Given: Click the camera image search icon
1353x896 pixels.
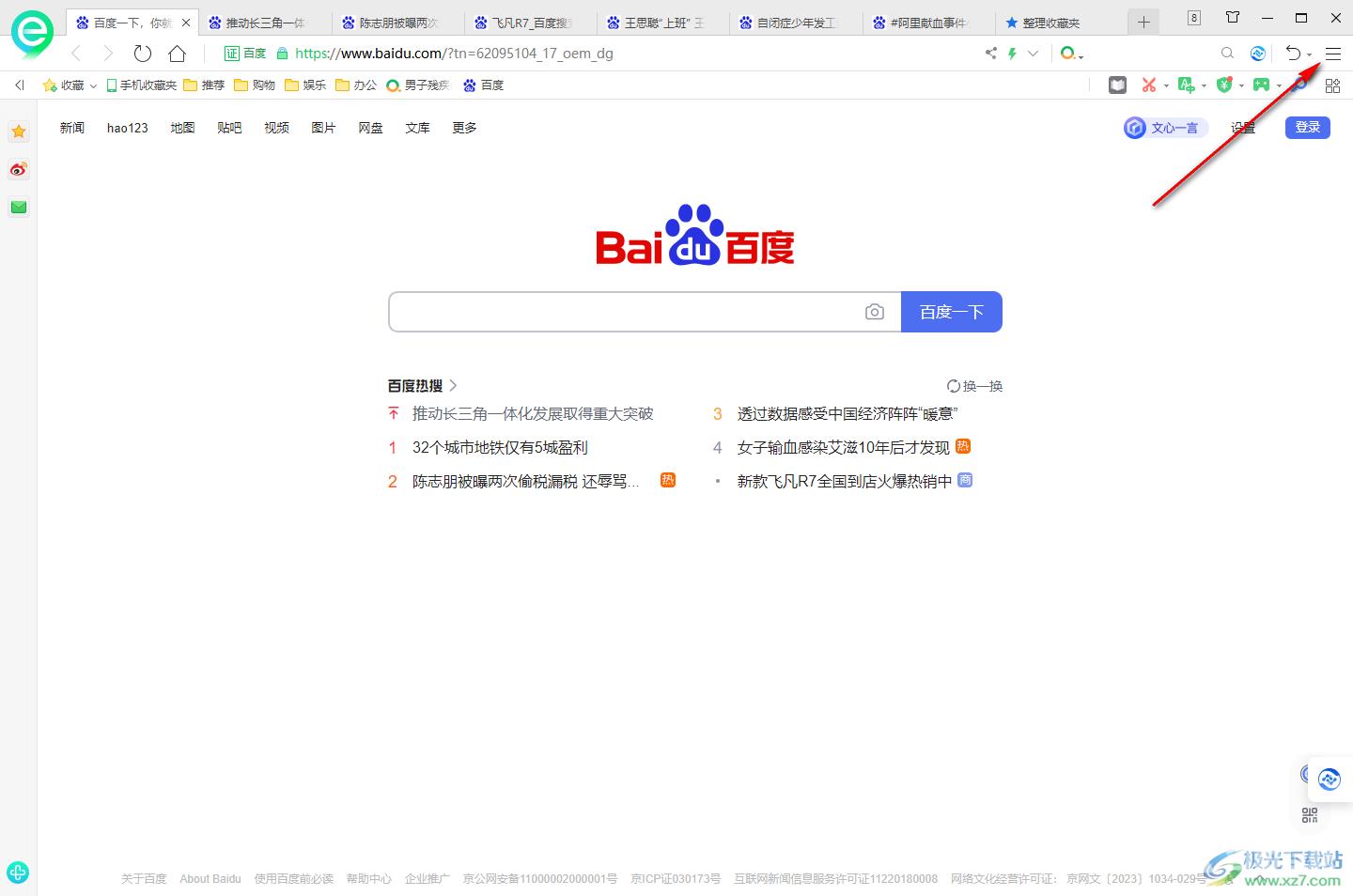Looking at the screenshot, I should [x=875, y=312].
